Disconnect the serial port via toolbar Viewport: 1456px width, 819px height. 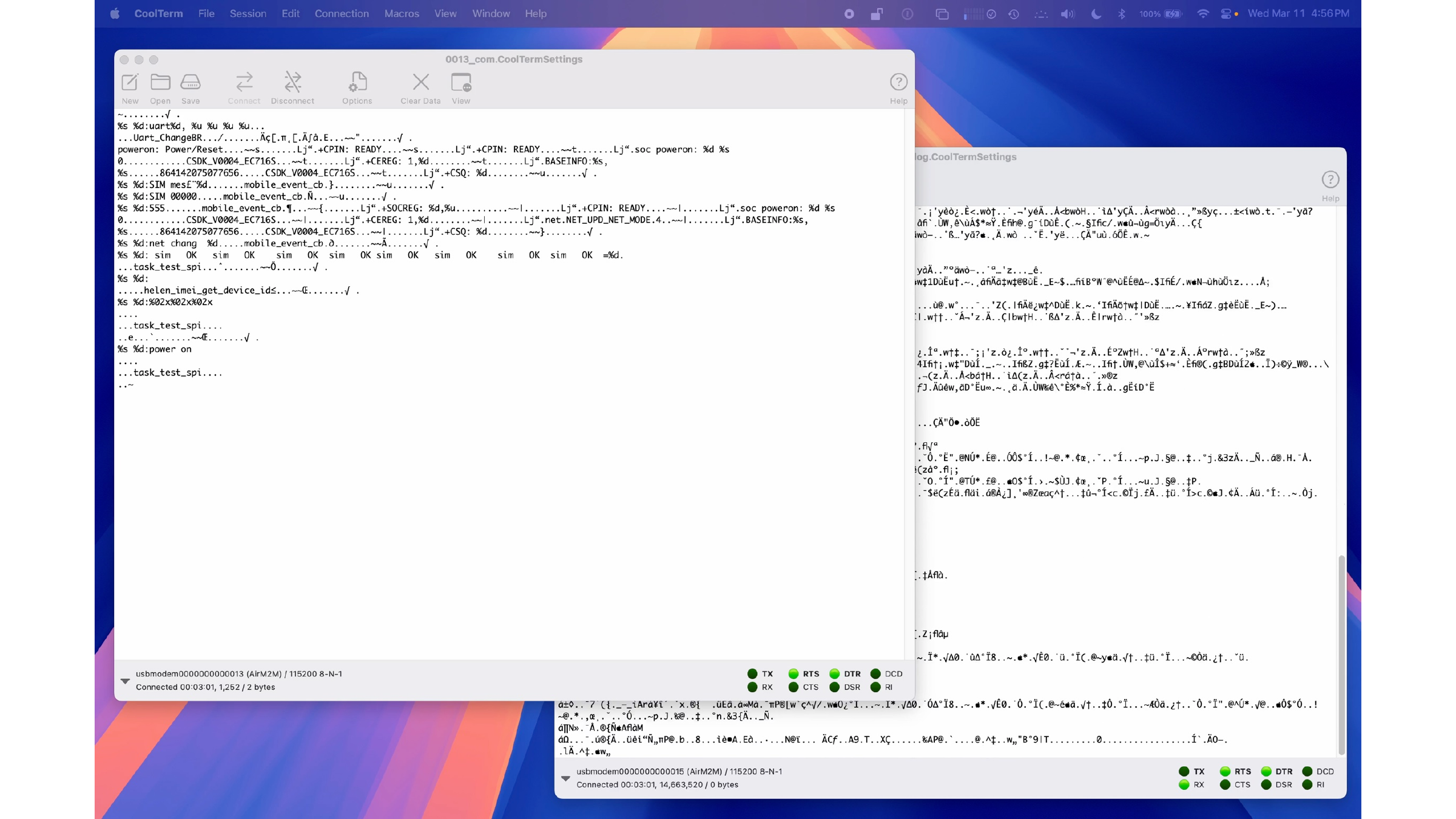tap(292, 88)
